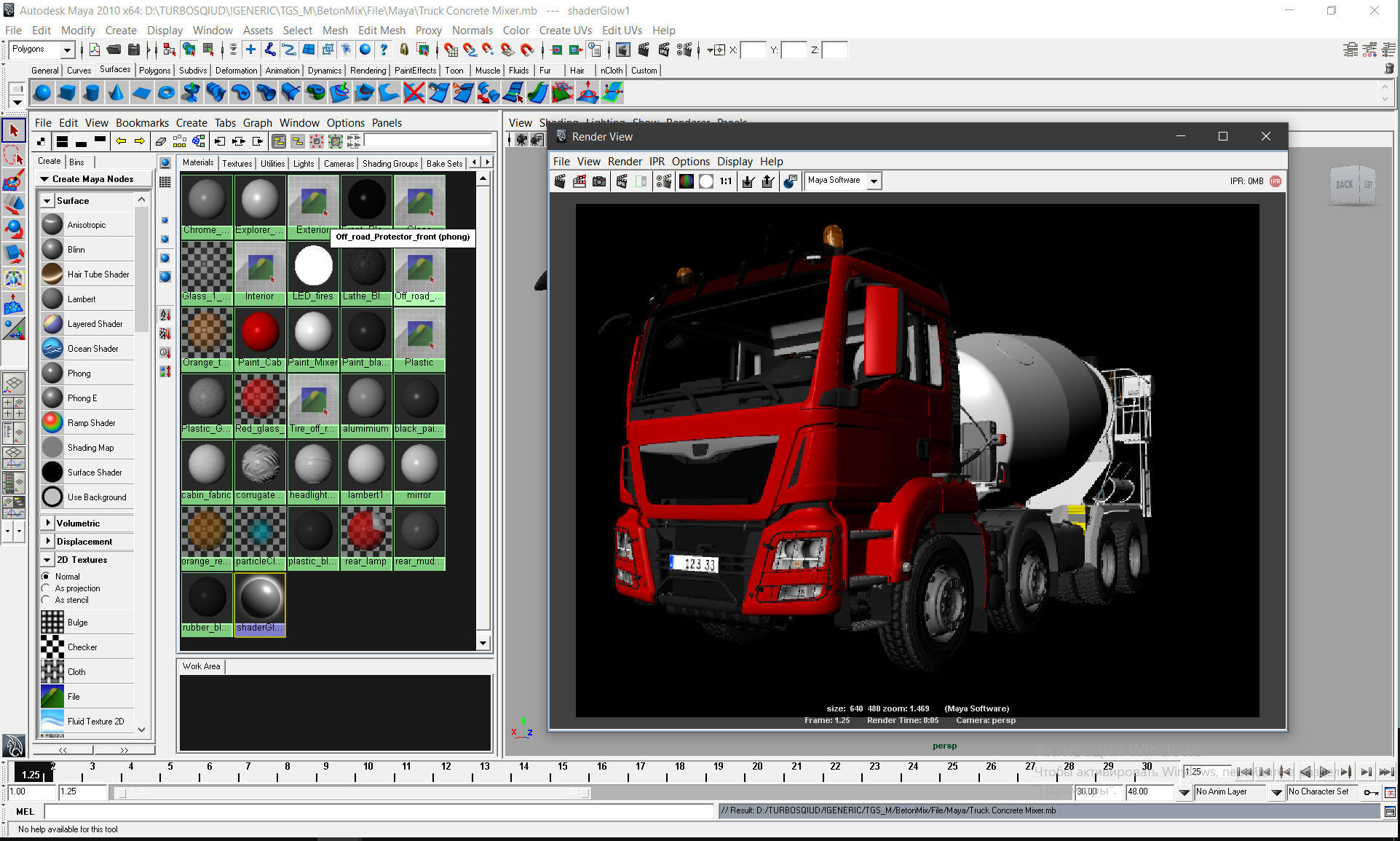Open the Edit Mesh menu
The width and height of the screenshot is (1400, 841).
[x=381, y=30]
